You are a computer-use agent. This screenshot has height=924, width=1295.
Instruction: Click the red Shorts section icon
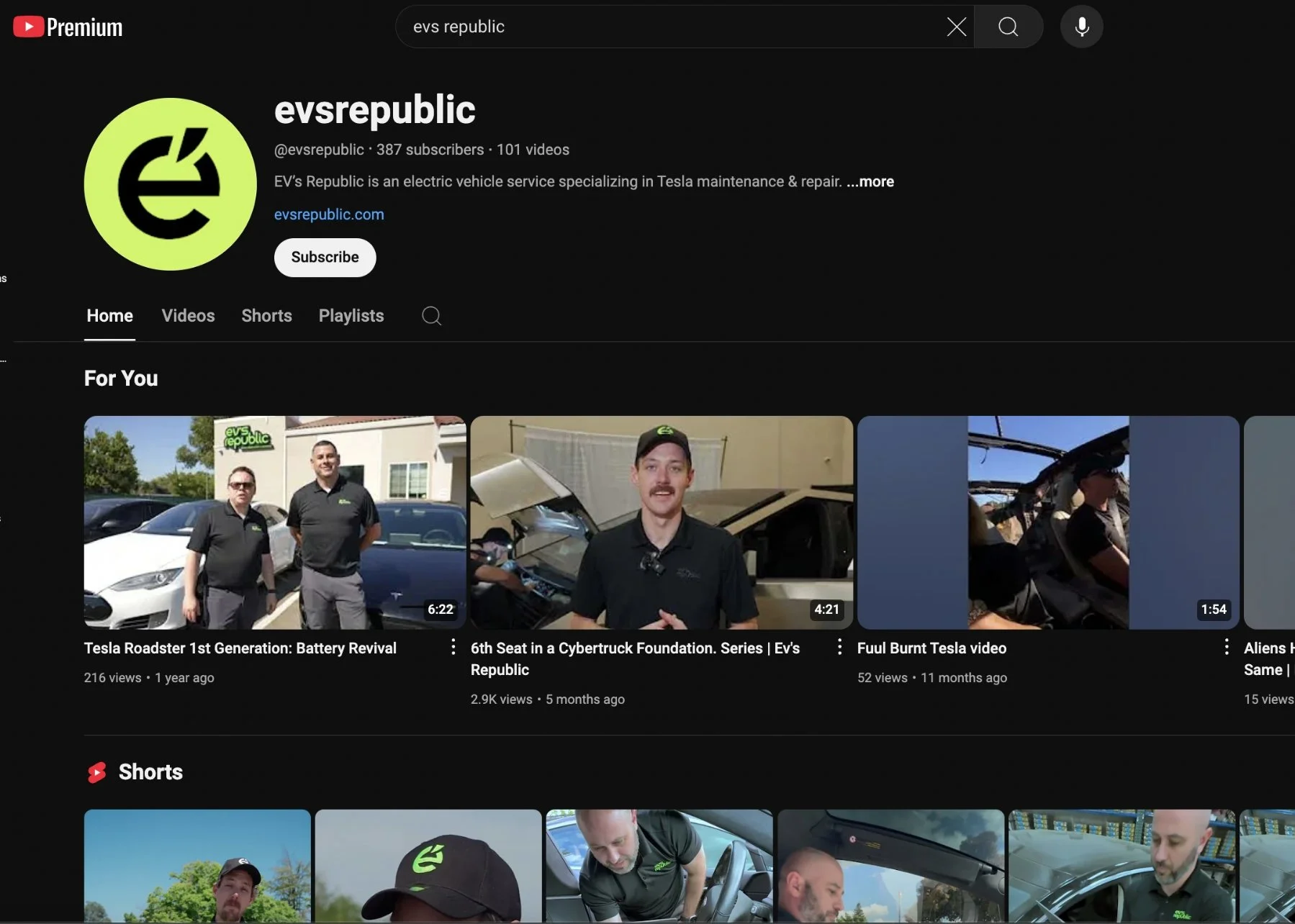tap(97, 772)
